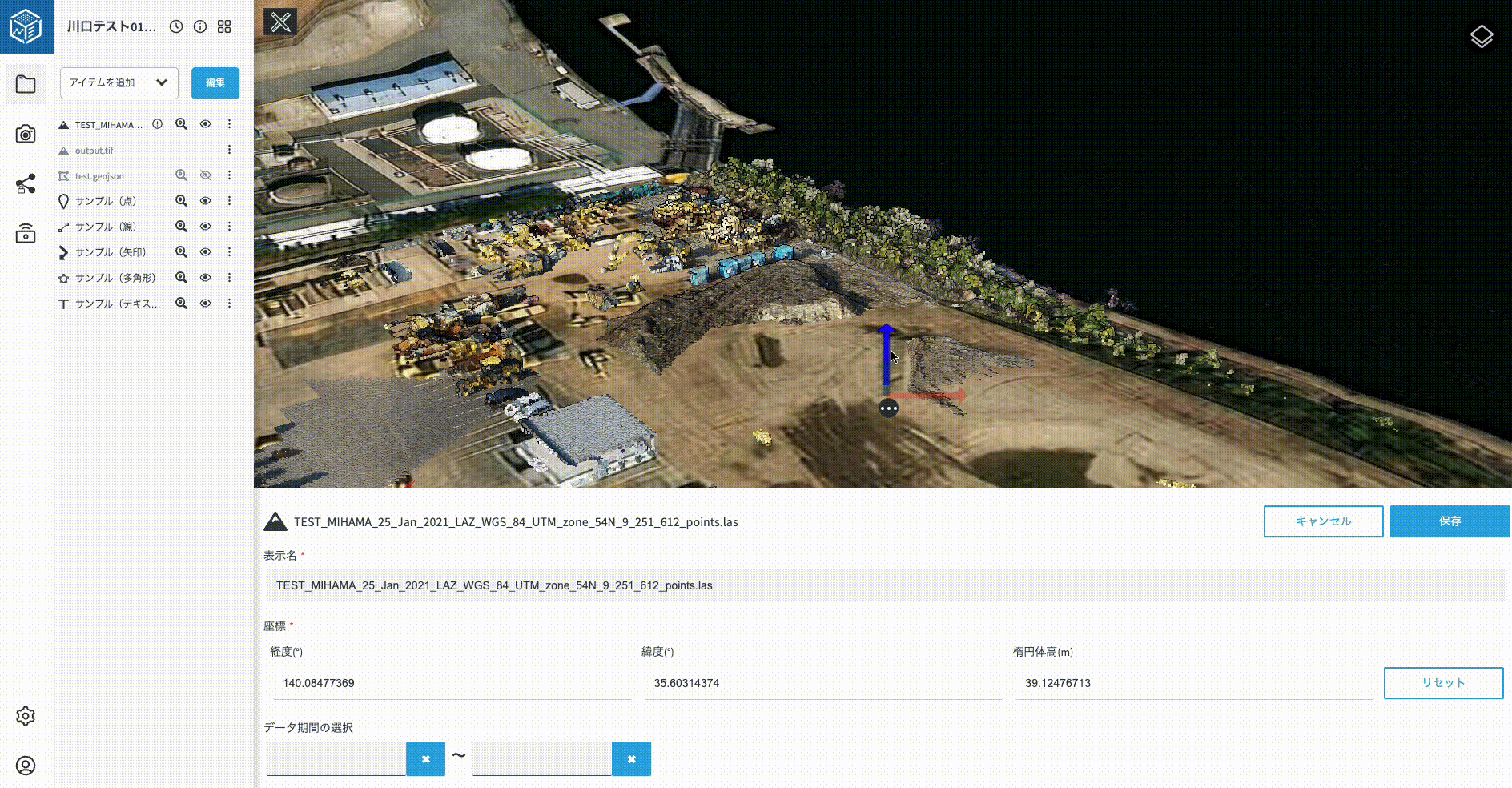Screen dimensions: 1512x788
Task: Select サンプル（線） in the item list
Action: 106,227
